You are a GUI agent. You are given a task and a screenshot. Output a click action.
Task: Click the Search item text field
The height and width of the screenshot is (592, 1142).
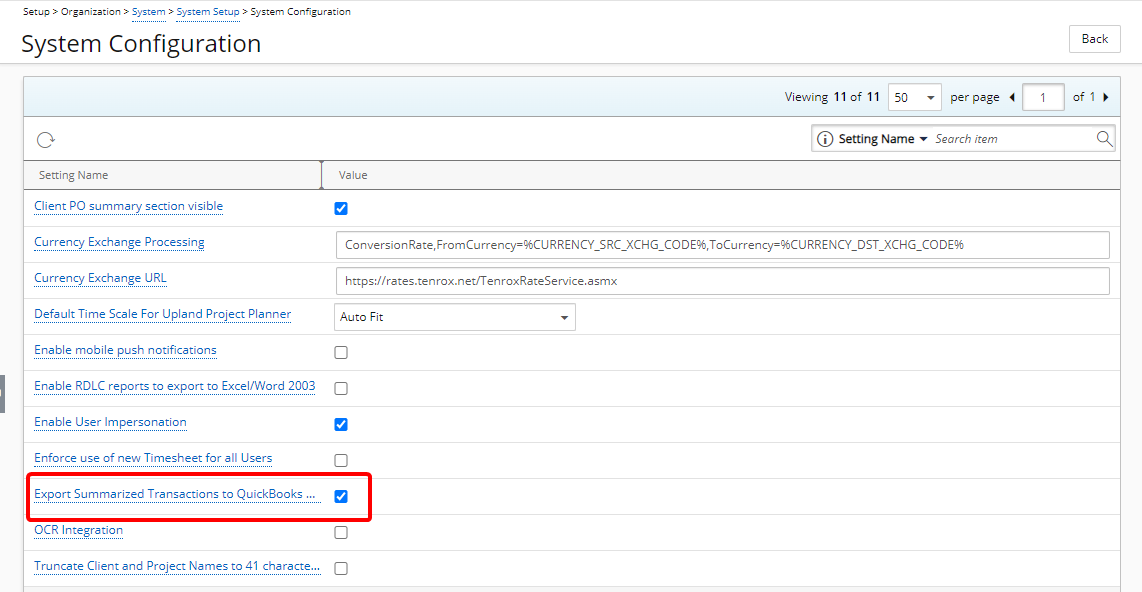coord(1012,139)
